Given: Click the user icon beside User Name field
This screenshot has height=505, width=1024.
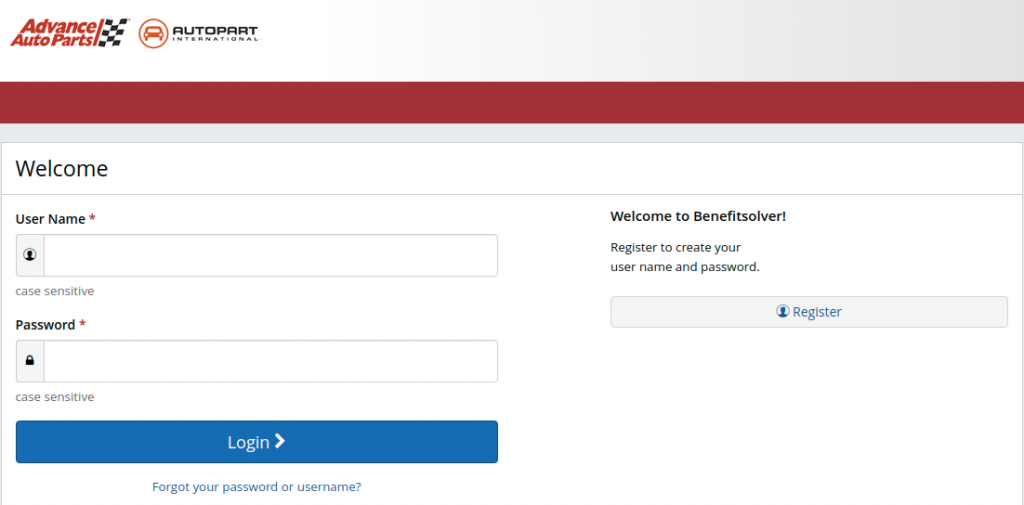Looking at the screenshot, I should [30, 255].
